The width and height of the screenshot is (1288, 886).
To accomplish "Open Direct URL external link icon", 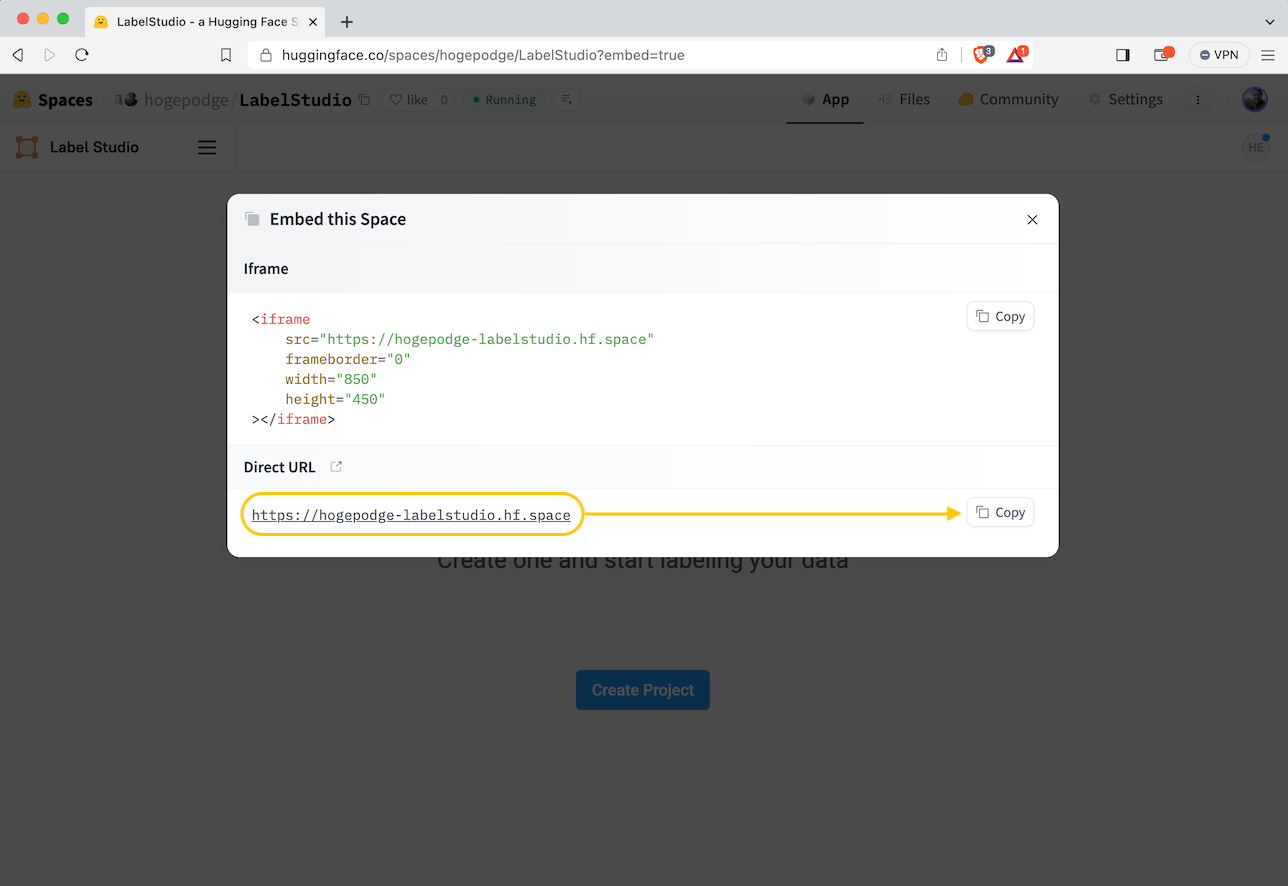I will click(x=337, y=467).
